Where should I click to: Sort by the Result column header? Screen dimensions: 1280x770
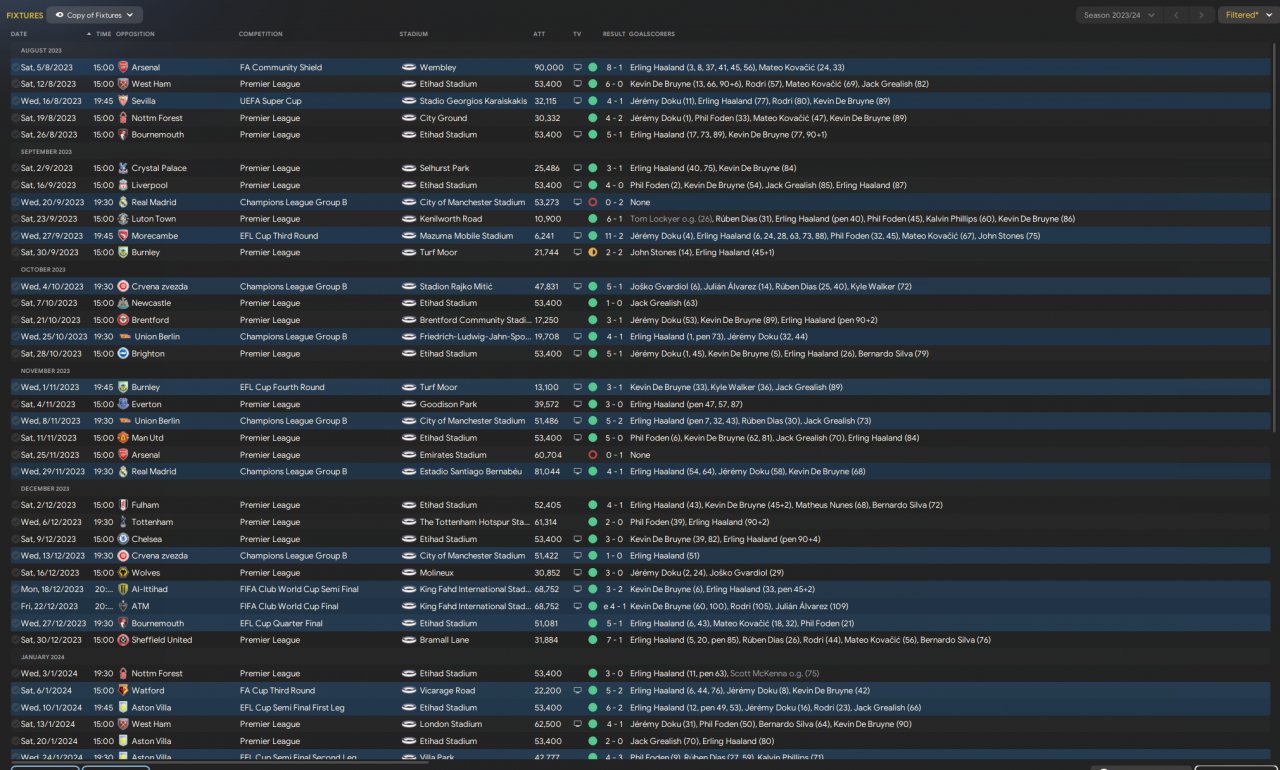click(x=614, y=34)
